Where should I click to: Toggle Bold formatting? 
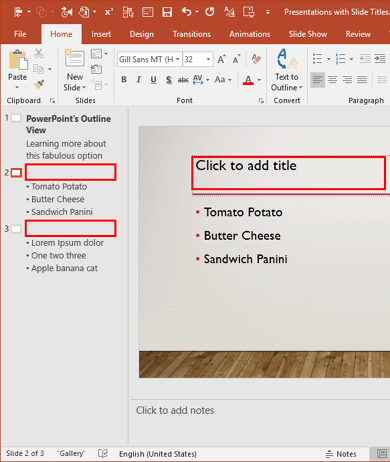click(124, 80)
